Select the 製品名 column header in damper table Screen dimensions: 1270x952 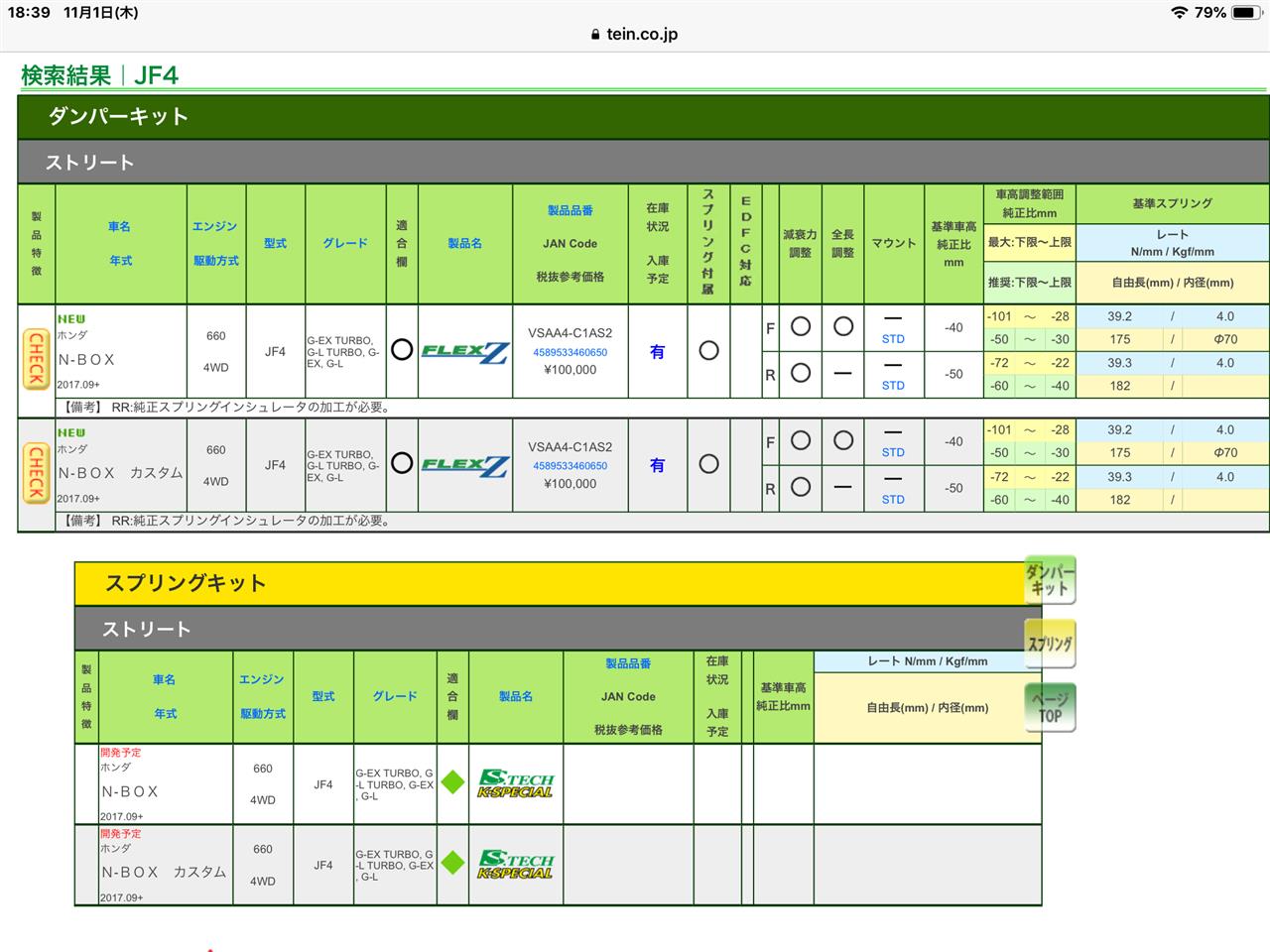click(x=464, y=243)
